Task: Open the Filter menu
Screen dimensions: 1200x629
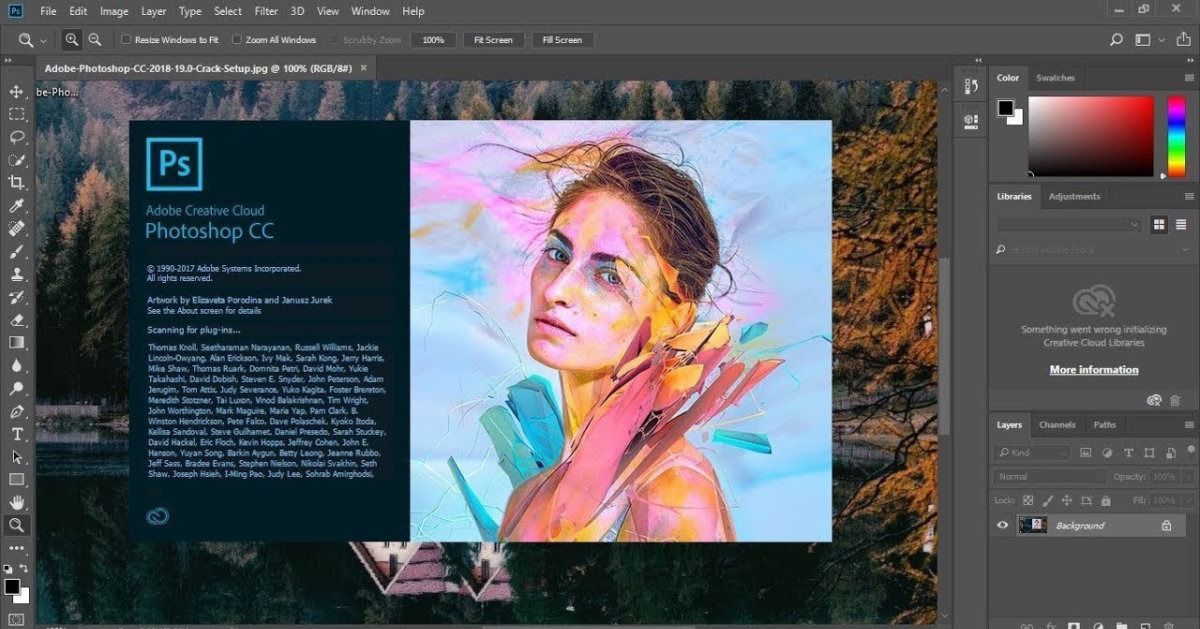Action: pos(265,11)
